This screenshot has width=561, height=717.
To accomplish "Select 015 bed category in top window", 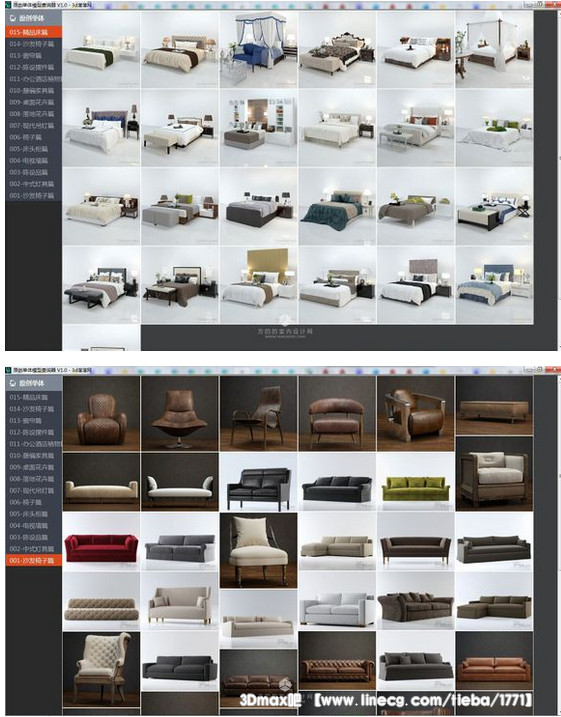I will 33,32.
